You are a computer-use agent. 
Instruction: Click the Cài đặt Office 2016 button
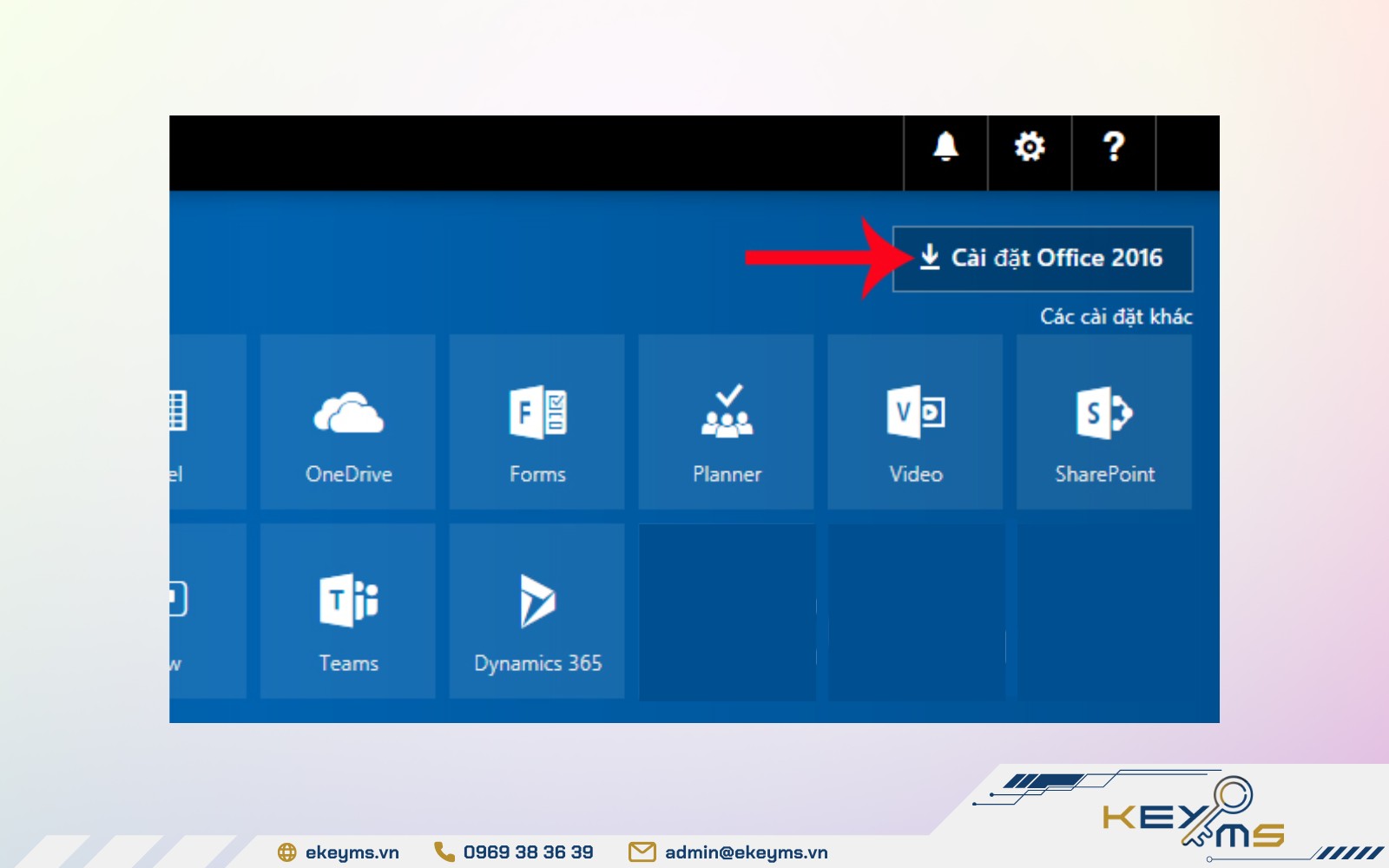[x=1043, y=259]
